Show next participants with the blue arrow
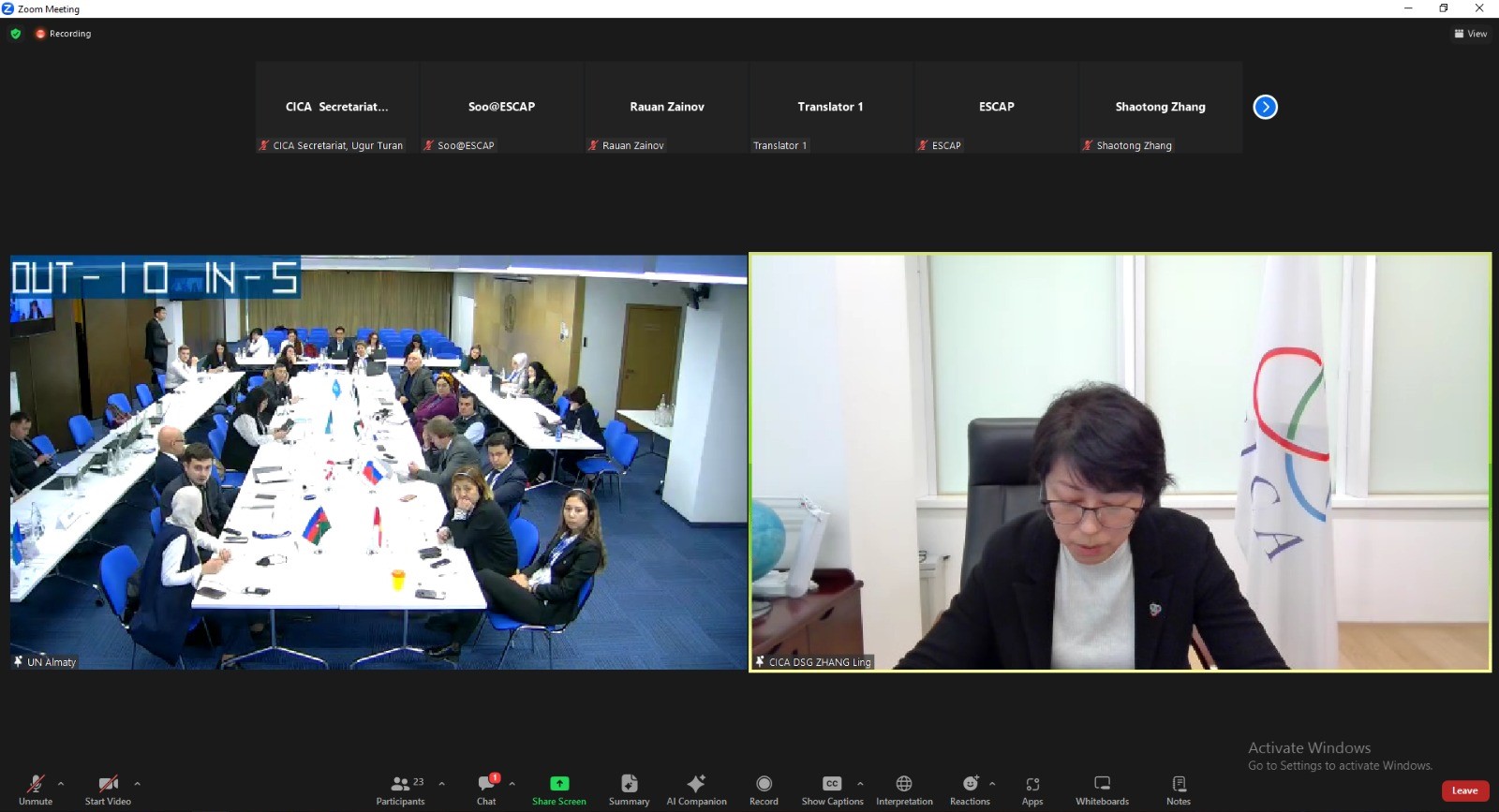The width and height of the screenshot is (1499, 812). [1265, 107]
